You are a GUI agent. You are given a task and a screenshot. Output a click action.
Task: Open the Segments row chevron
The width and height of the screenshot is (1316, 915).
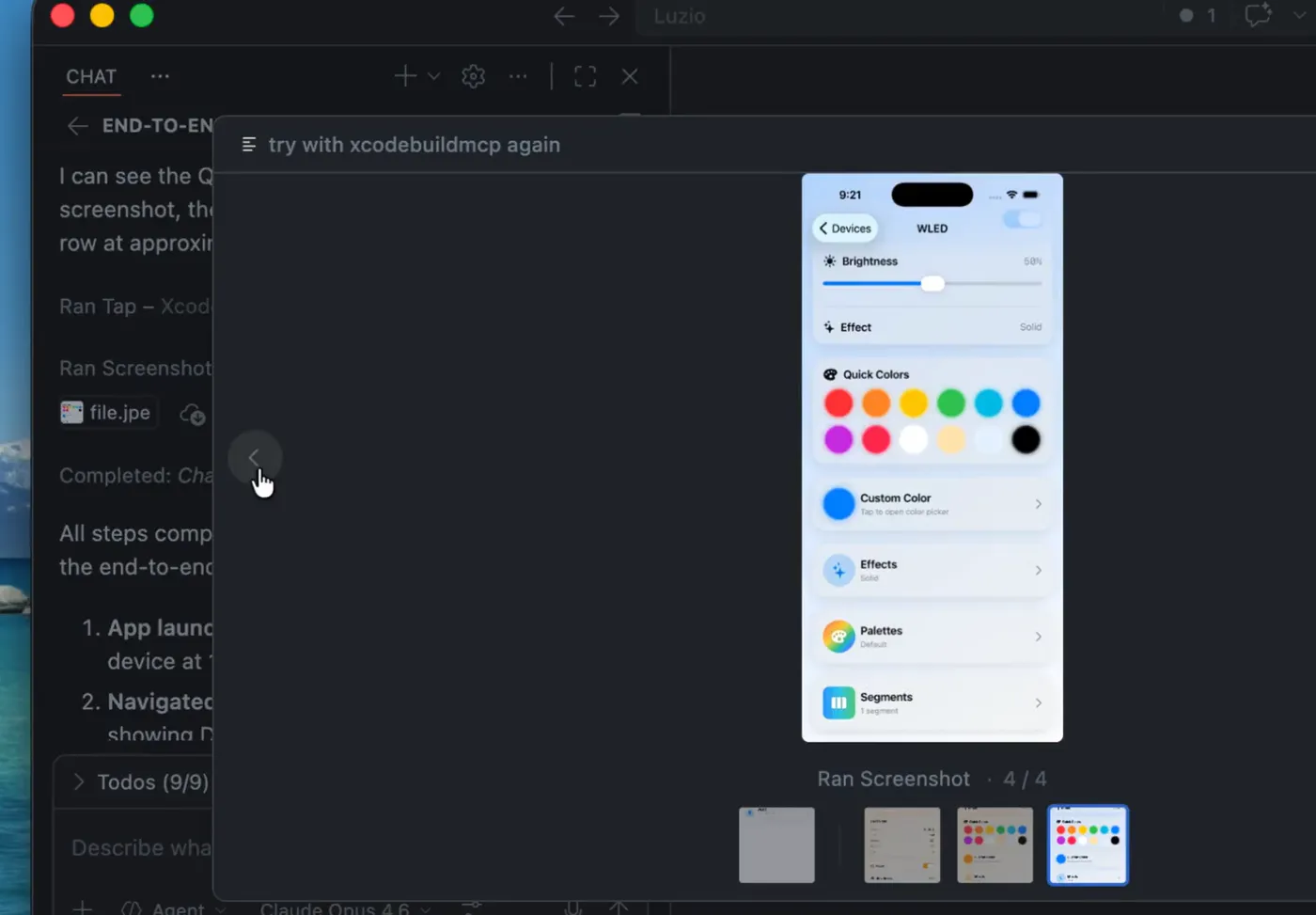point(1039,702)
